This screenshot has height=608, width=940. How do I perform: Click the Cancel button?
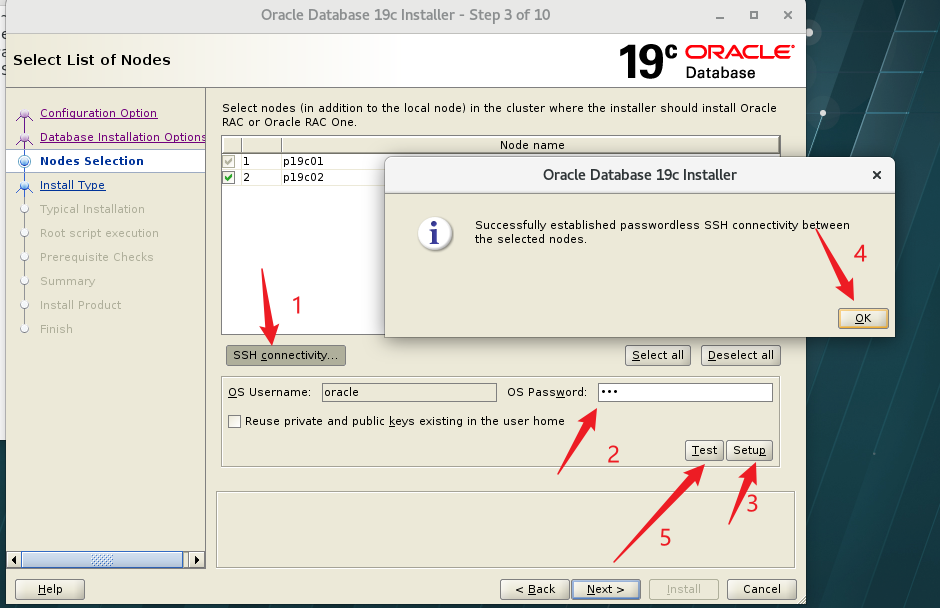(x=761, y=589)
